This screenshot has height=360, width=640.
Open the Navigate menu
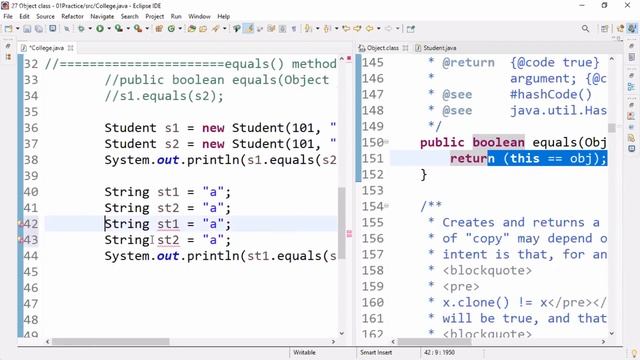[x=102, y=16]
